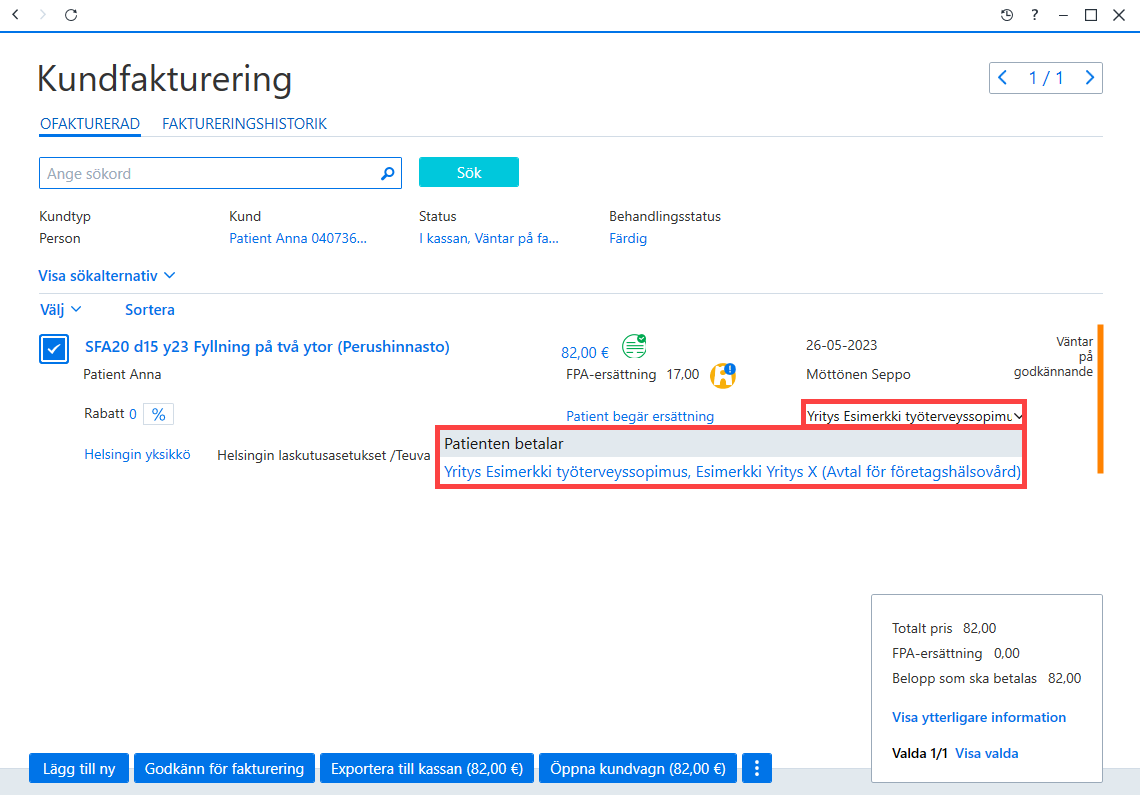Open help with the question mark icon
The width and height of the screenshot is (1140, 795).
pyautogui.click(x=1035, y=15)
